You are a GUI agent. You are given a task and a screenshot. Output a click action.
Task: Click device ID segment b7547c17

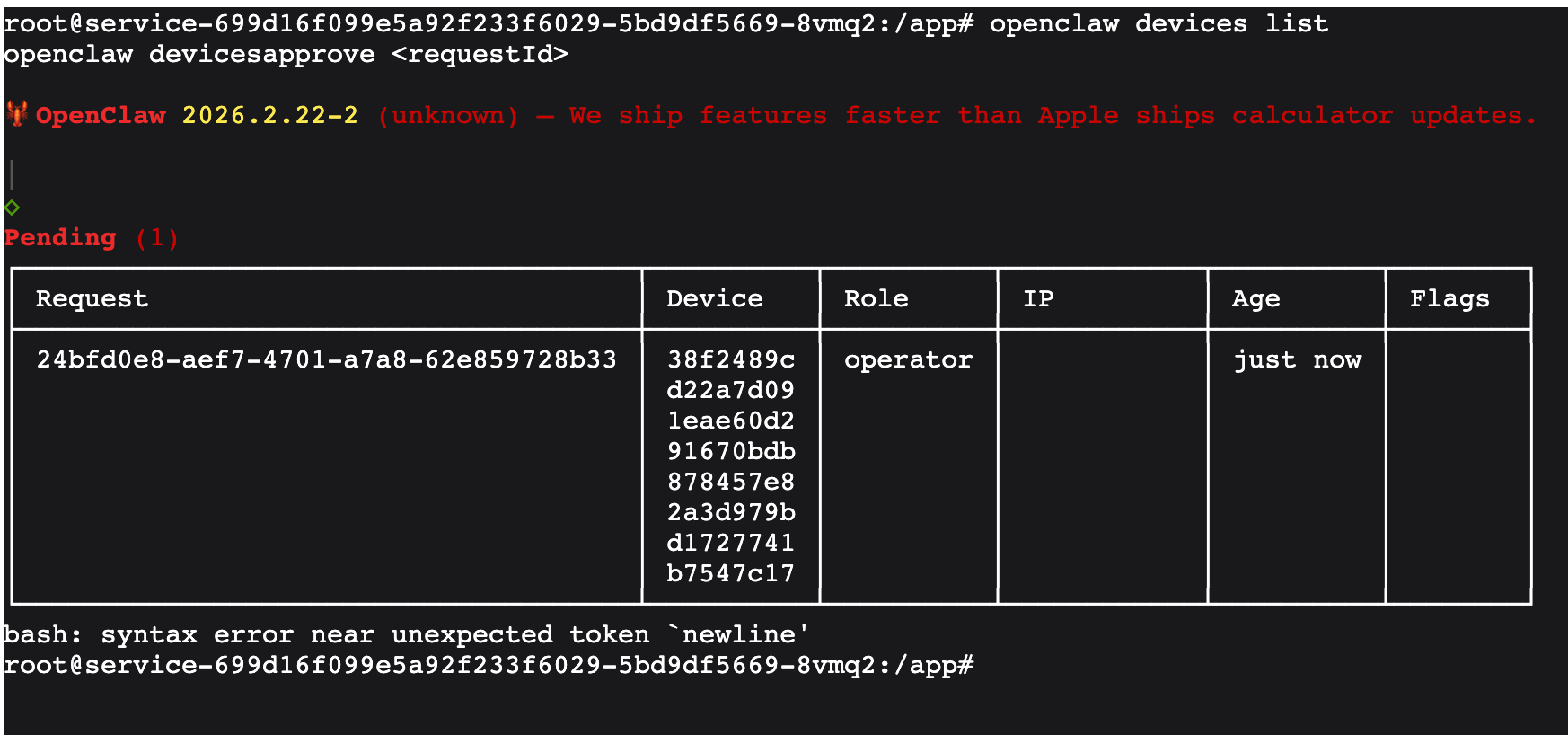click(x=730, y=573)
